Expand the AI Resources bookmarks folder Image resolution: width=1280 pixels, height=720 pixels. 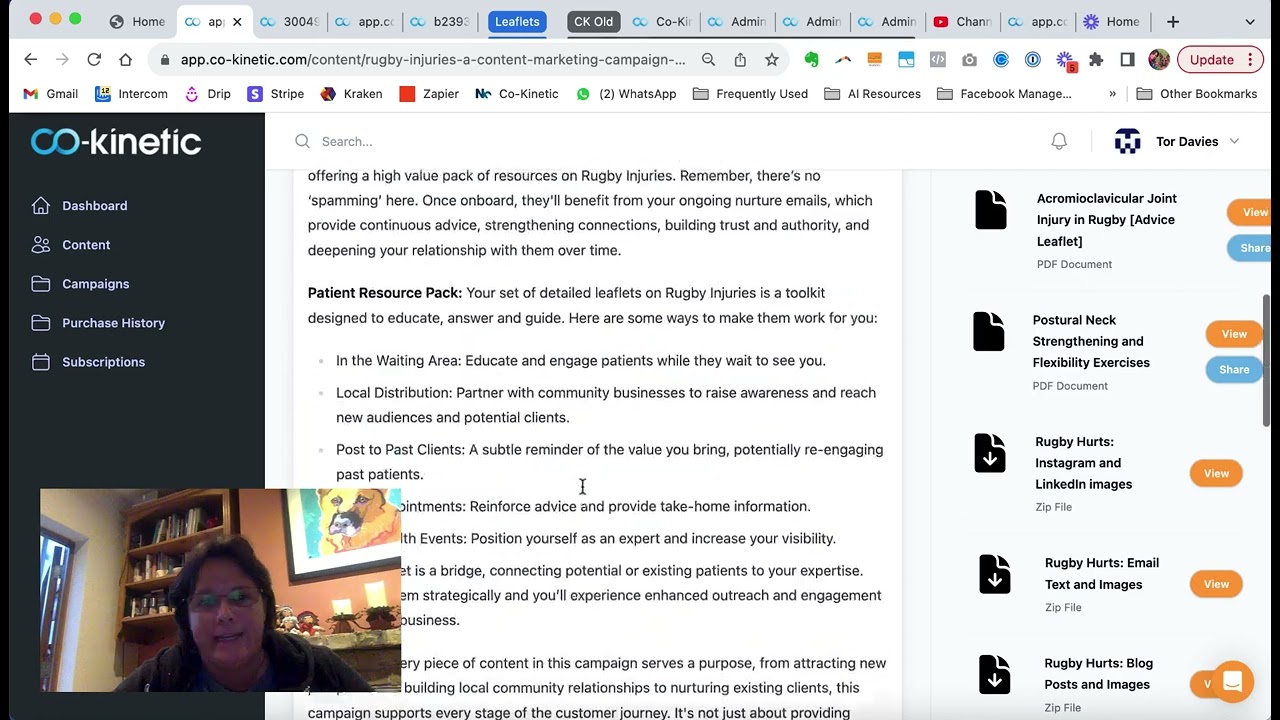click(x=872, y=94)
